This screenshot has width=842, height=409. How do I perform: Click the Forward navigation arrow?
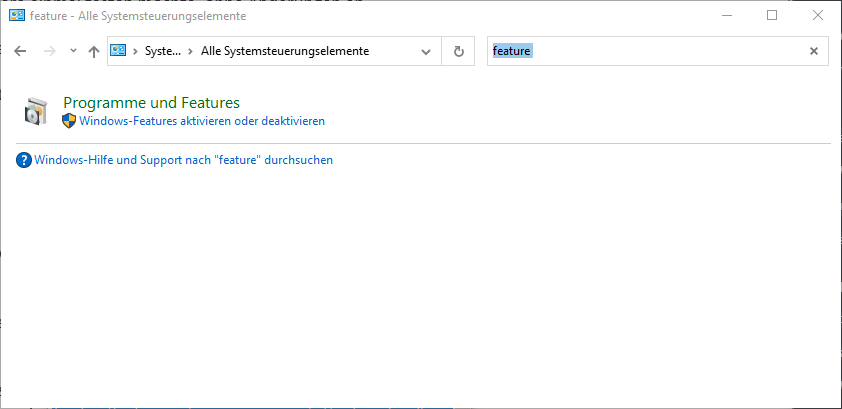[x=49, y=52]
